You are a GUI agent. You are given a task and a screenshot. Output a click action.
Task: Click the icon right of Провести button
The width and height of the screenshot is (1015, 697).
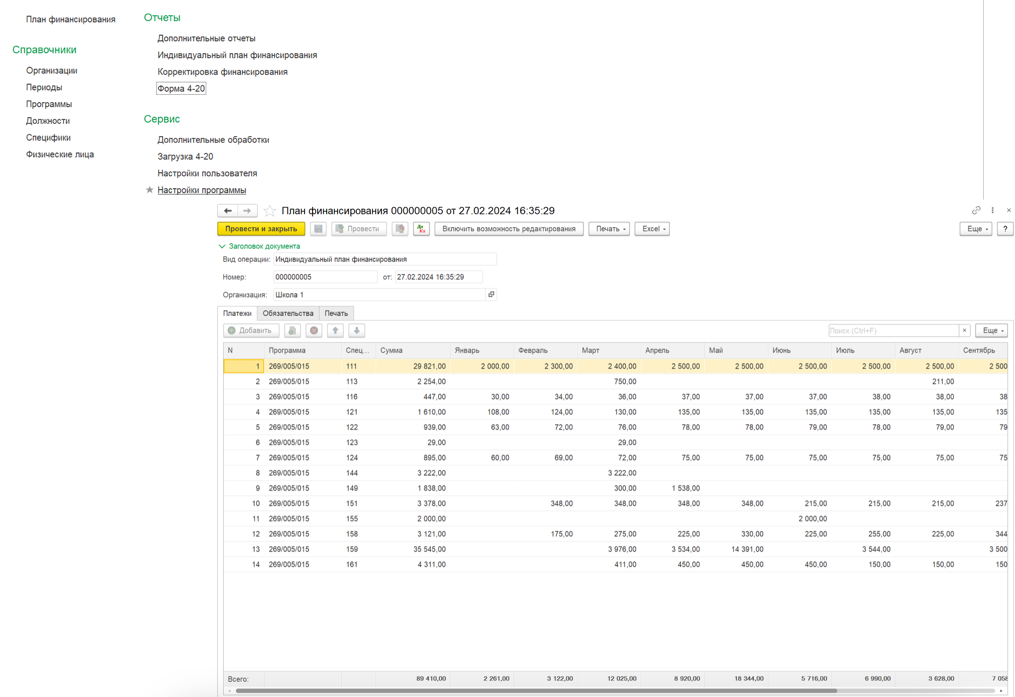point(400,229)
